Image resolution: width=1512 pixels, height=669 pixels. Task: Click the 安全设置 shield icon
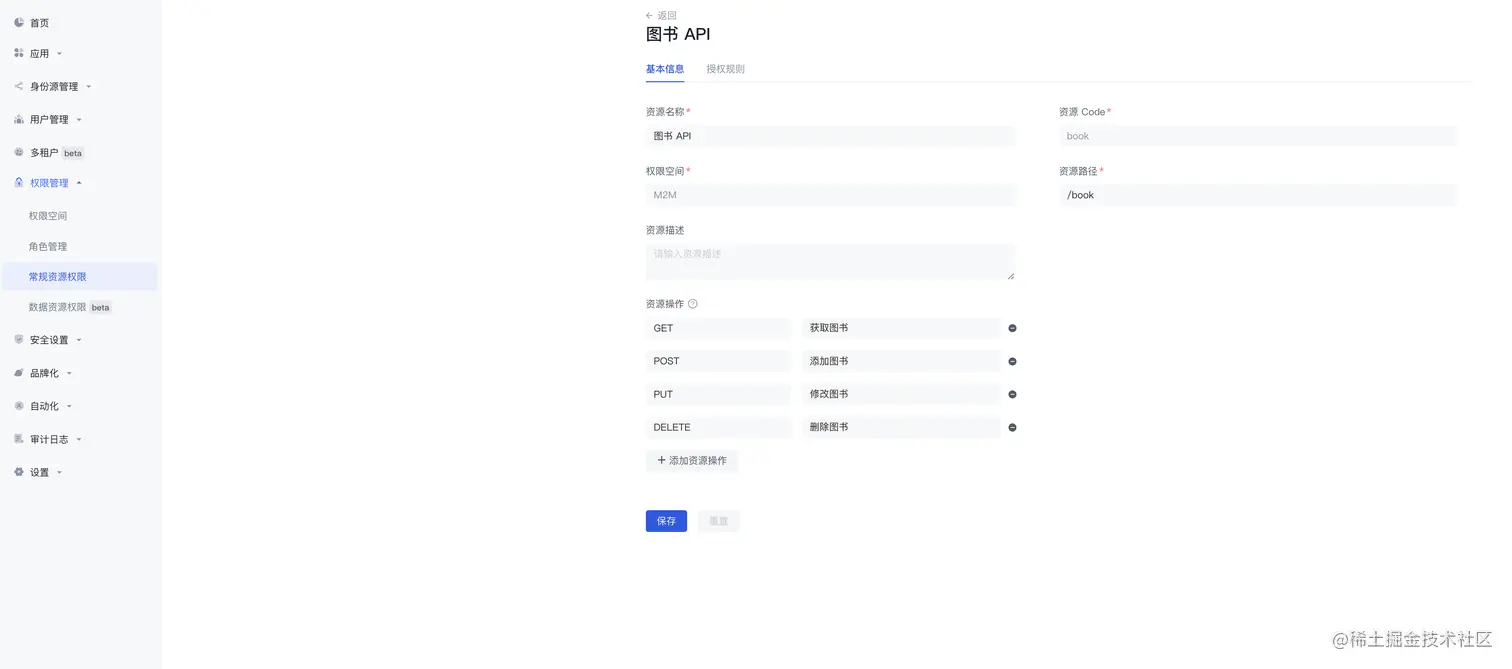19,339
